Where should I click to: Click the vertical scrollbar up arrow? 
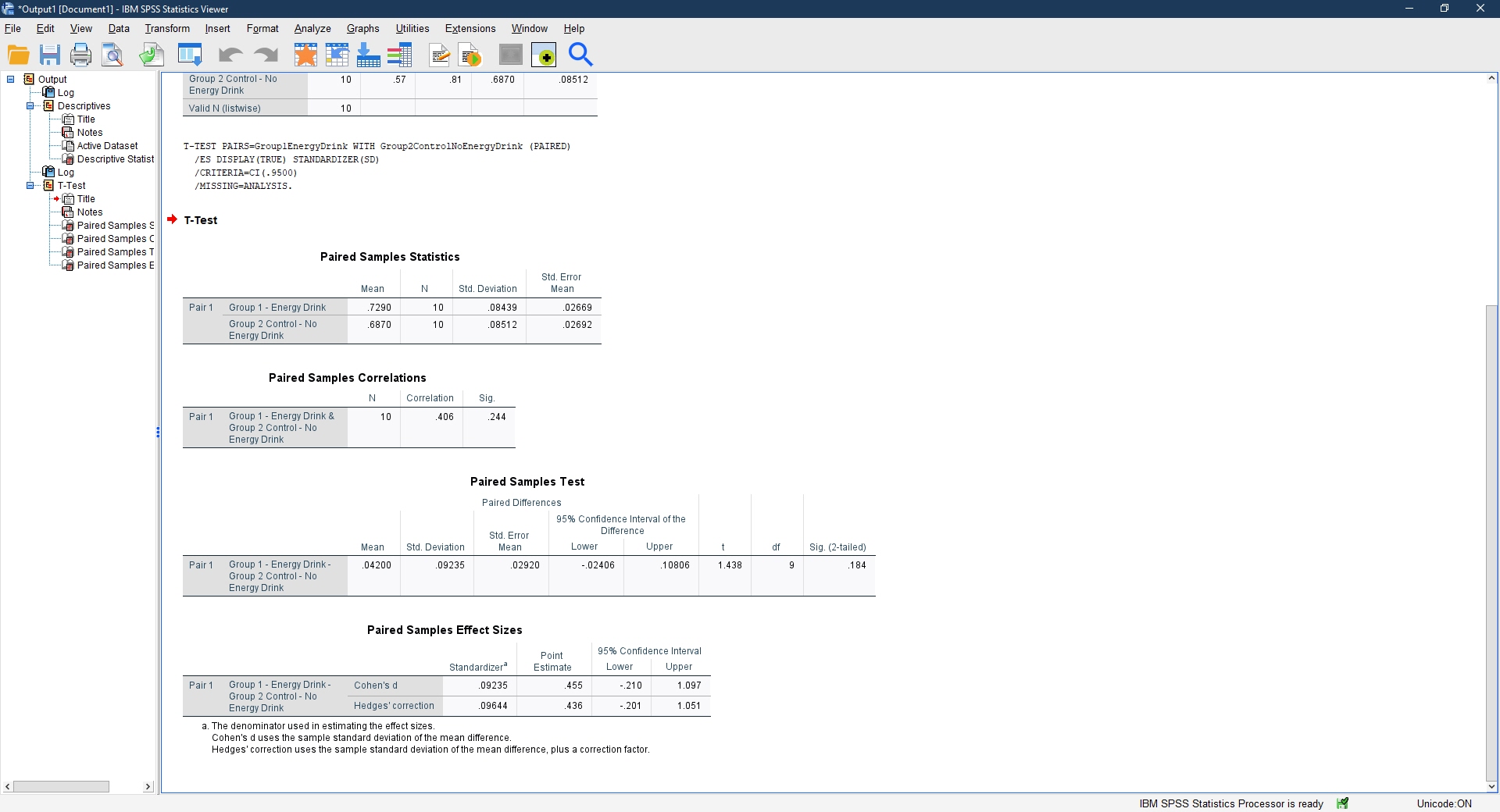coord(1491,78)
